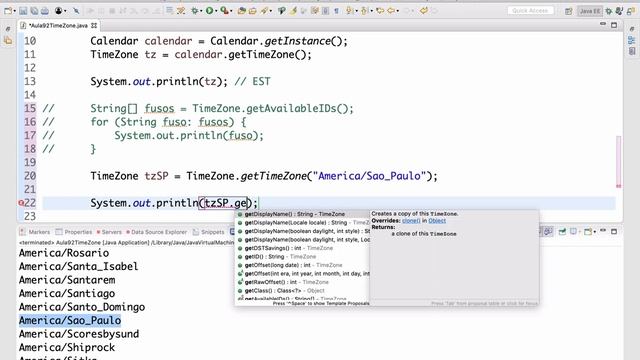Click the Back navigation arrow icon
640x360 pixels.
(x=391, y=11)
